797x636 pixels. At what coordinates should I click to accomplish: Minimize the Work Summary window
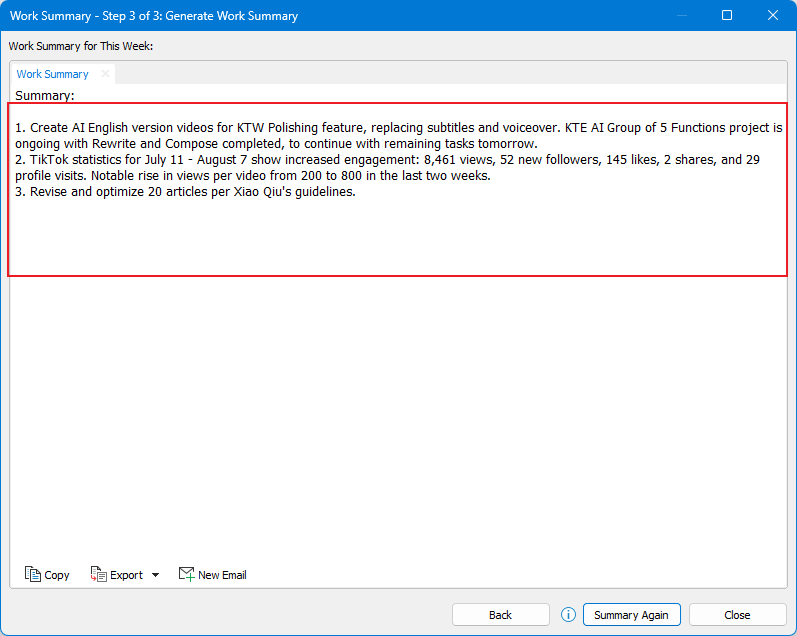click(x=682, y=15)
